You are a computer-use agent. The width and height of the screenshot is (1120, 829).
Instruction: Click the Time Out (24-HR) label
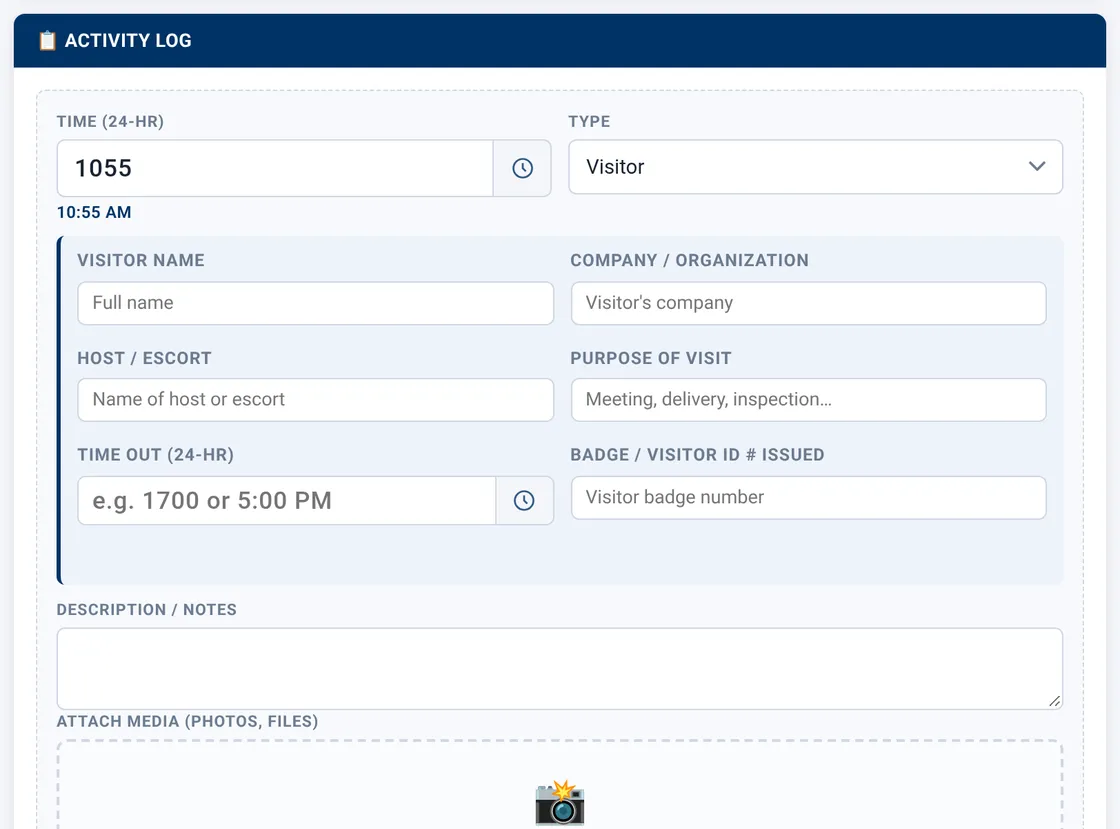click(x=156, y=455)
